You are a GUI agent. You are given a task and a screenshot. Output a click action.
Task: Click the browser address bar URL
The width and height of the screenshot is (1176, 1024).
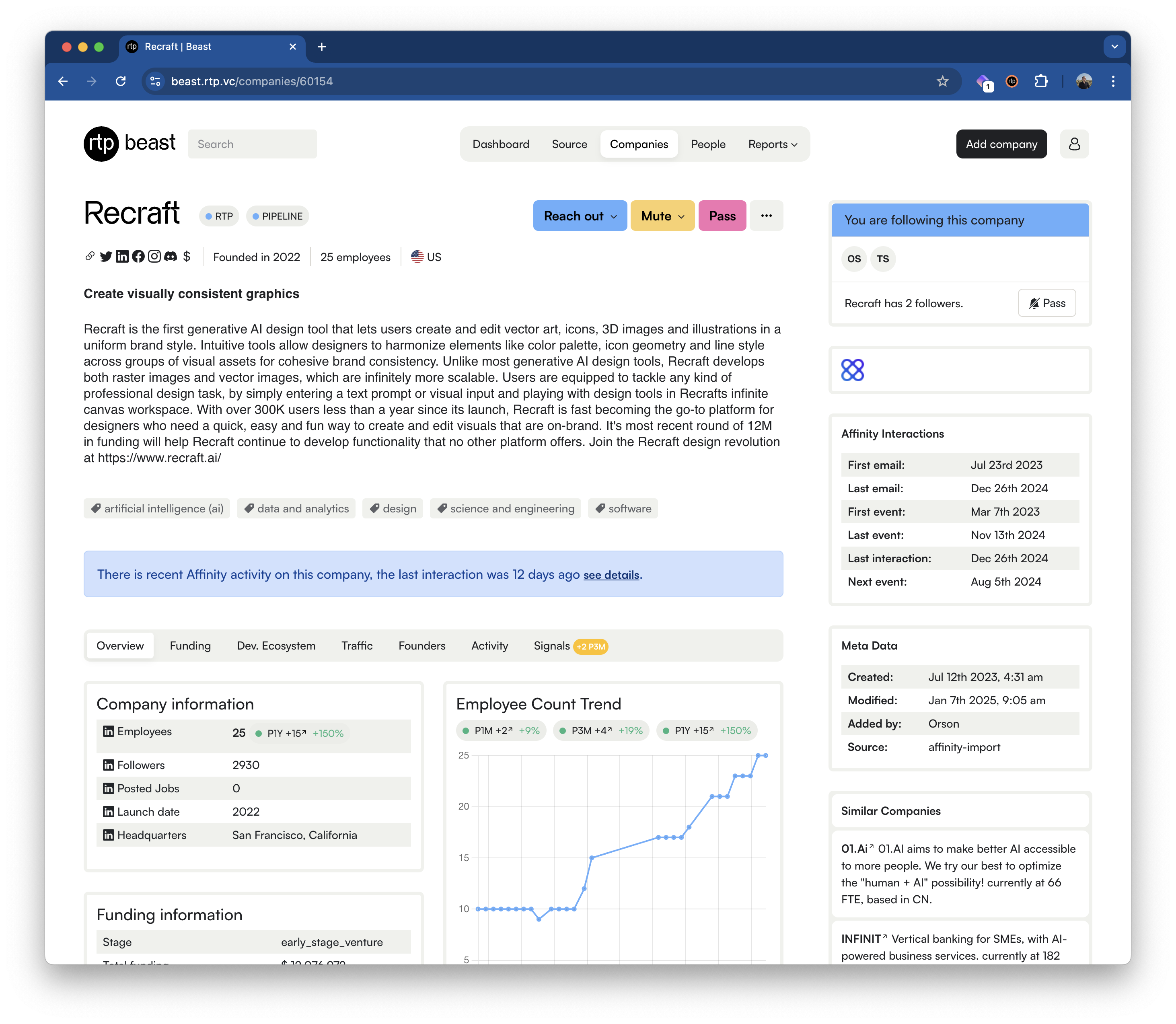[252, 81]
